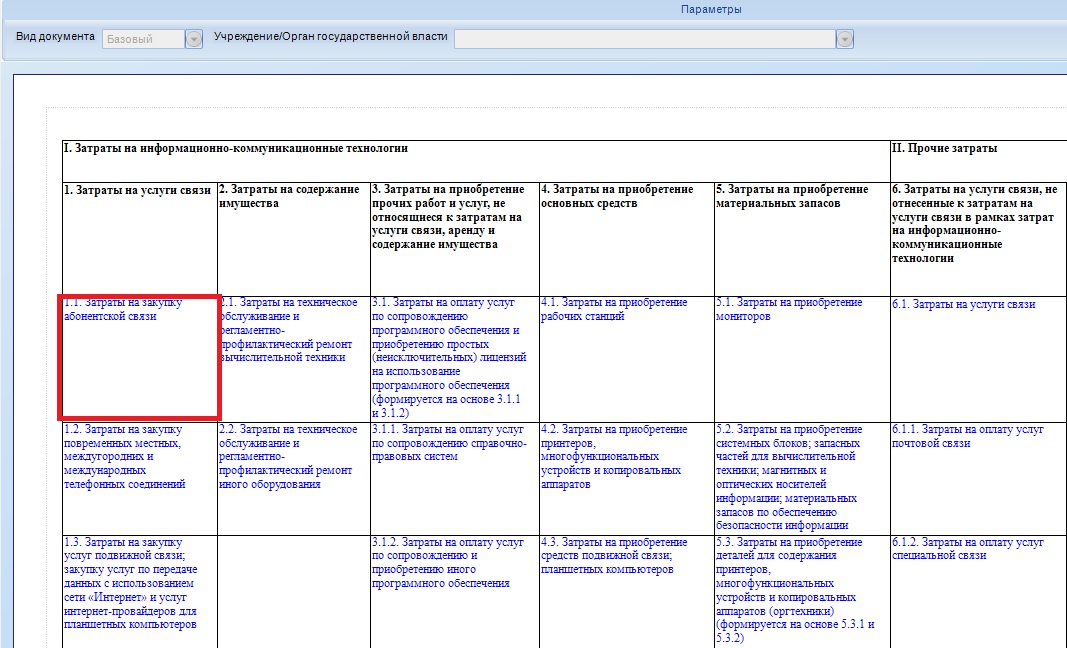This screenshot has height=648, width=1067.
Task: Open link 4.3 средств подвижной связи, планшетных компьютеров
Action: [x=614, y=556]
